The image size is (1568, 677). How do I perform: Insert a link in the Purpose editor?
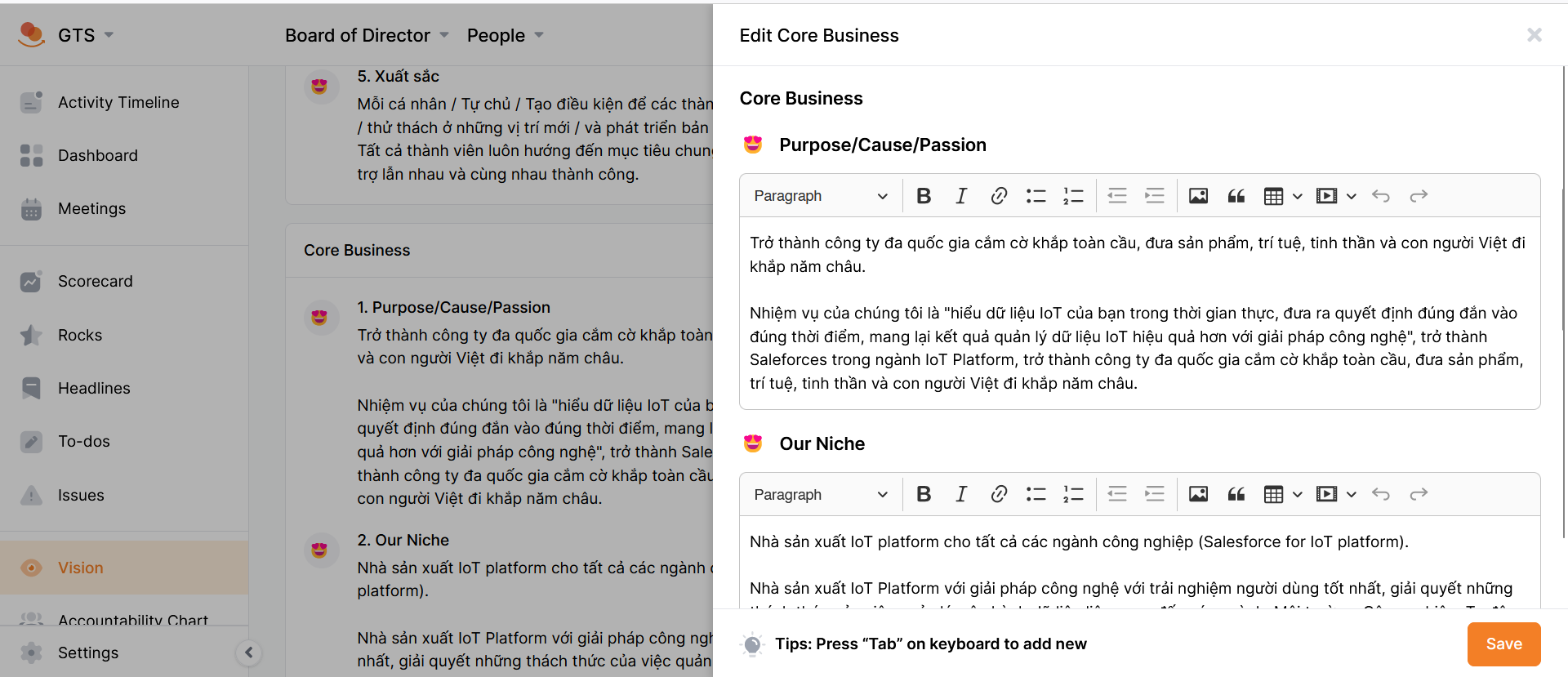tap(999, 195)
